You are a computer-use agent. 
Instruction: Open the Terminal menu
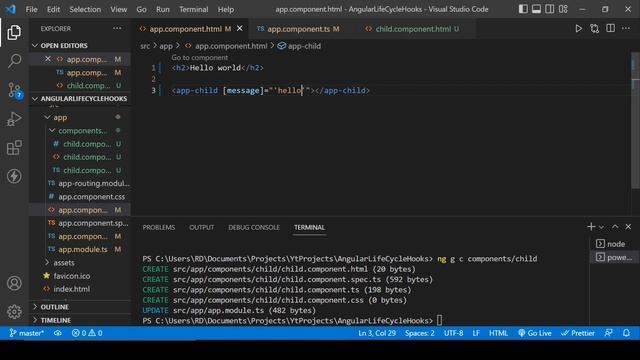193,9
